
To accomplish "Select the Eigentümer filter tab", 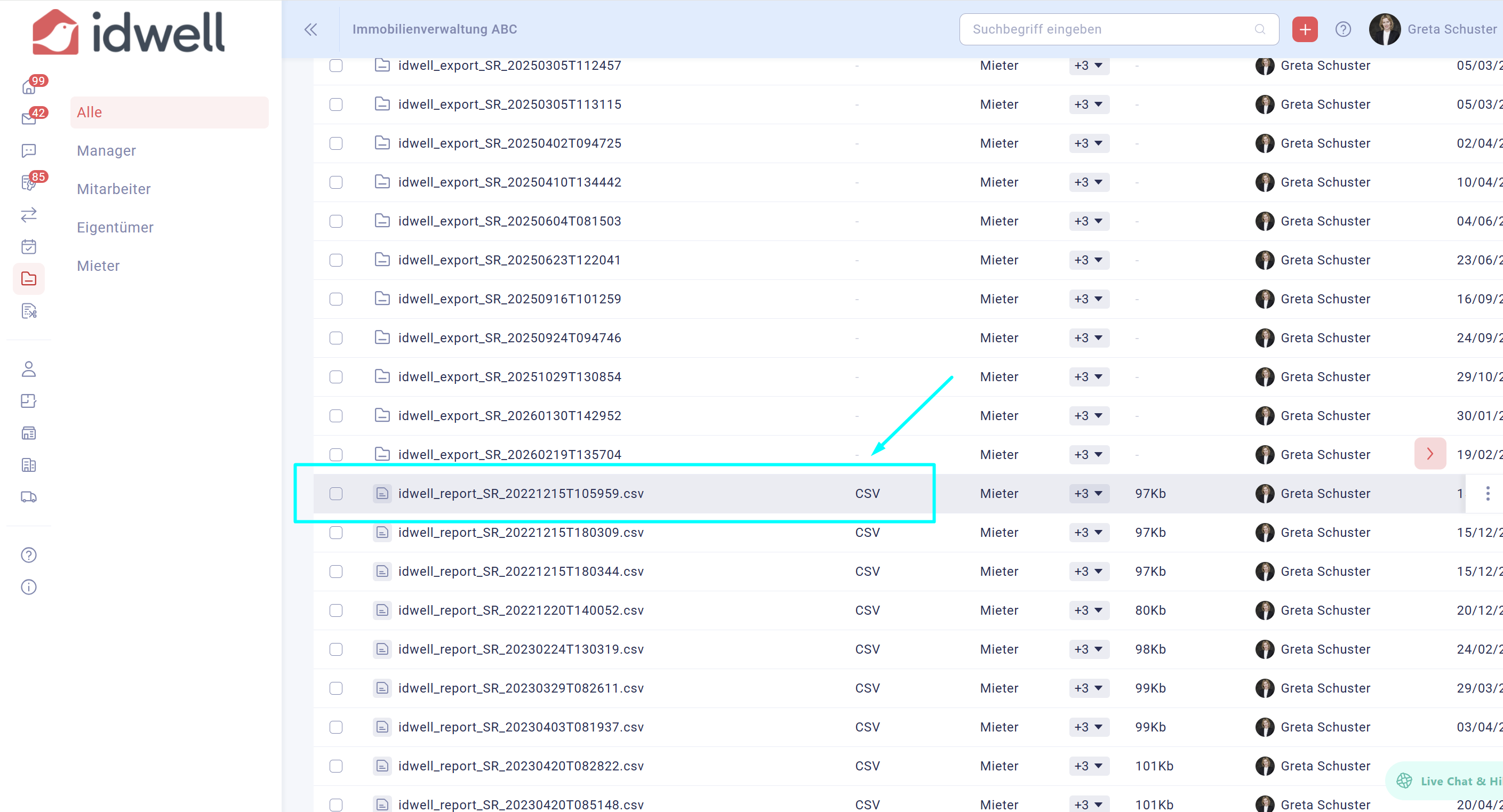I will click(x=115, y=228).
